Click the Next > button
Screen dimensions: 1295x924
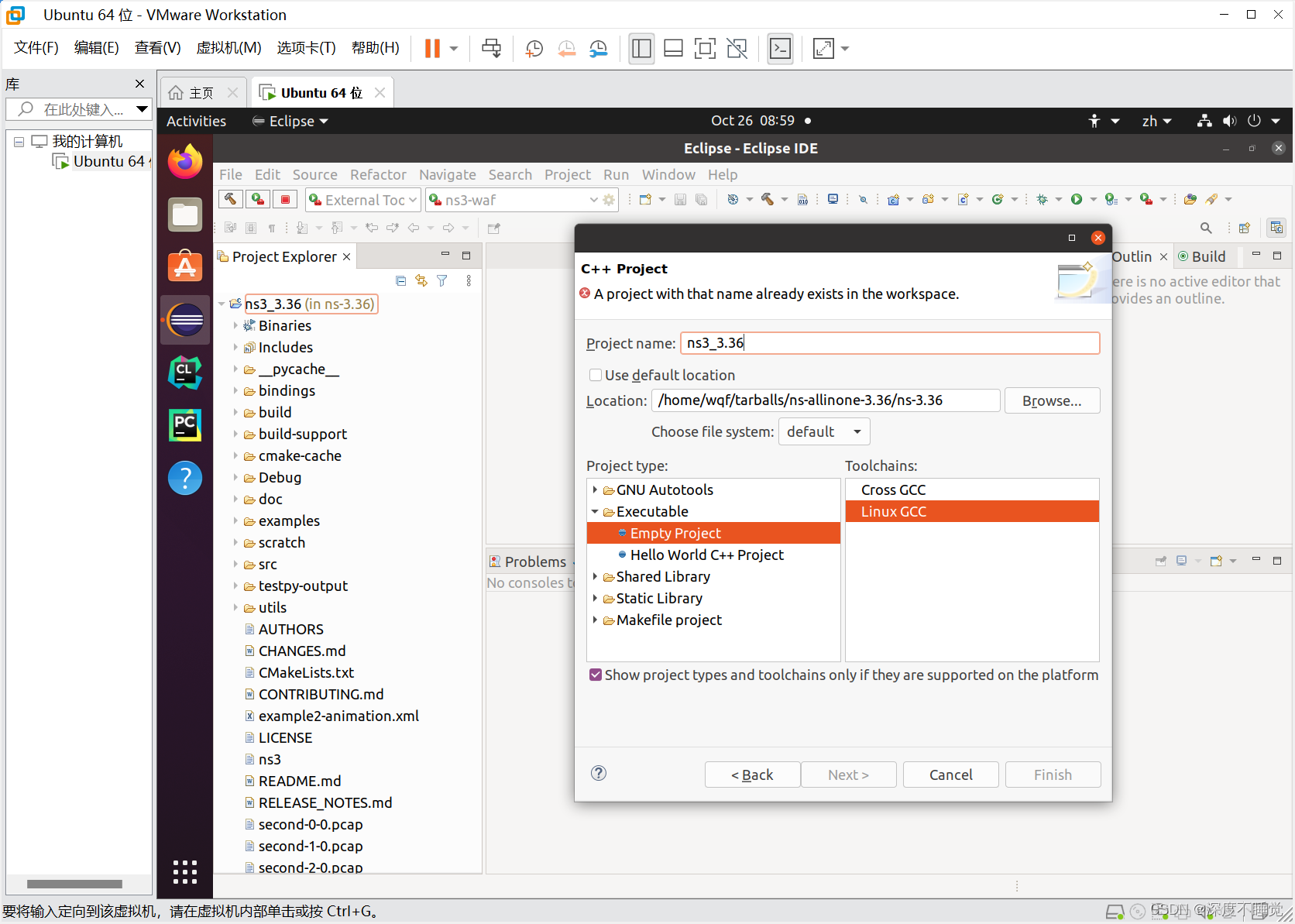[848, 775]
